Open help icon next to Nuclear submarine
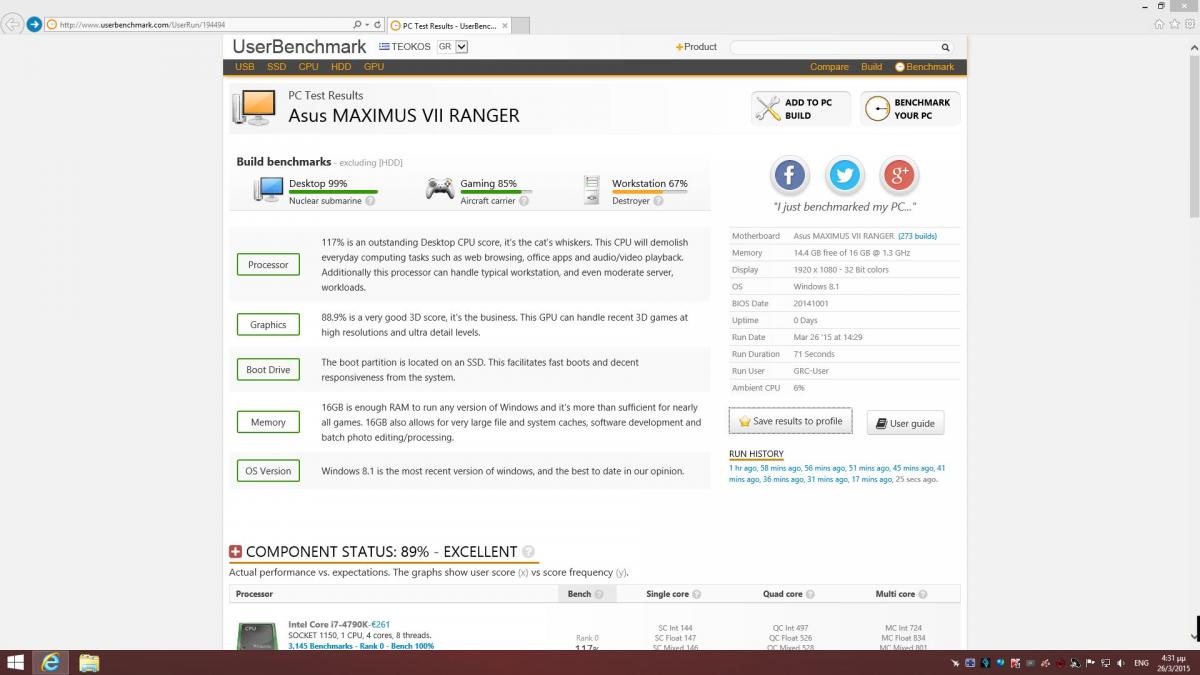Screen dimensions: 1200x675 tap(371, 201)
